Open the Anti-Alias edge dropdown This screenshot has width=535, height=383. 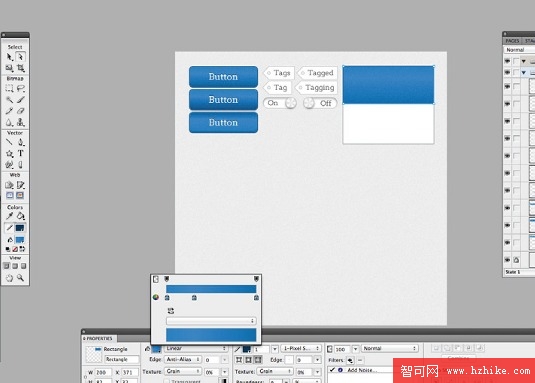coord(183,359)
